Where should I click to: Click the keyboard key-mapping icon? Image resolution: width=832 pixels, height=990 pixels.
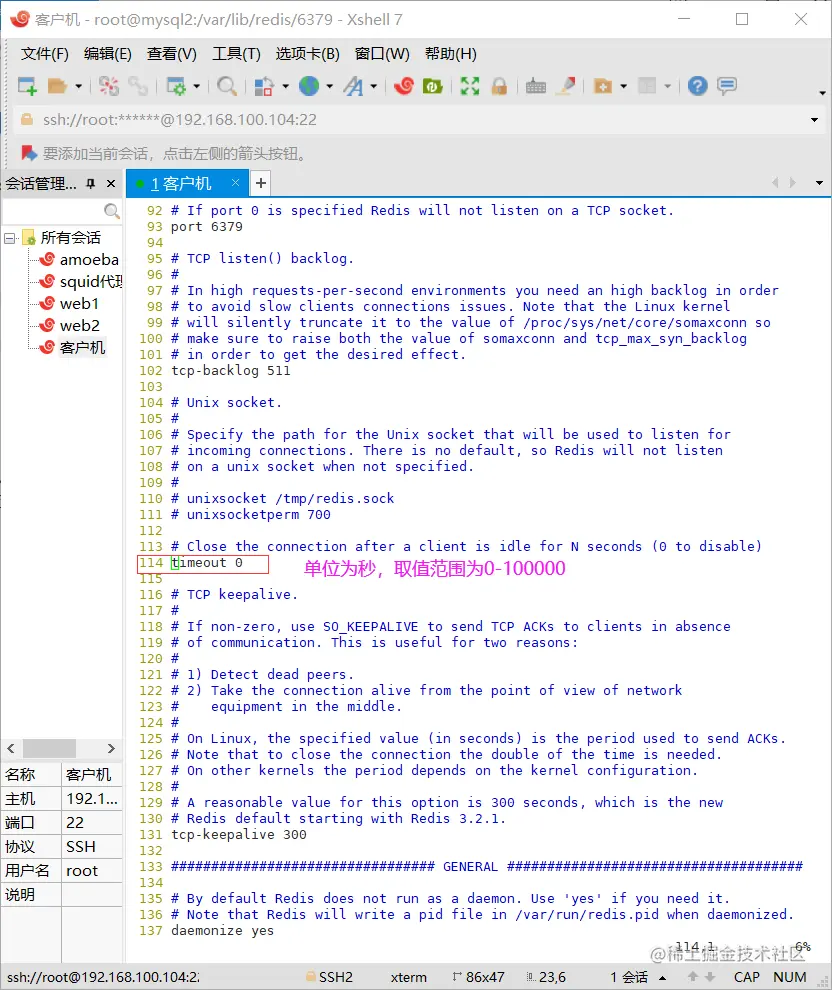(535, 86)
